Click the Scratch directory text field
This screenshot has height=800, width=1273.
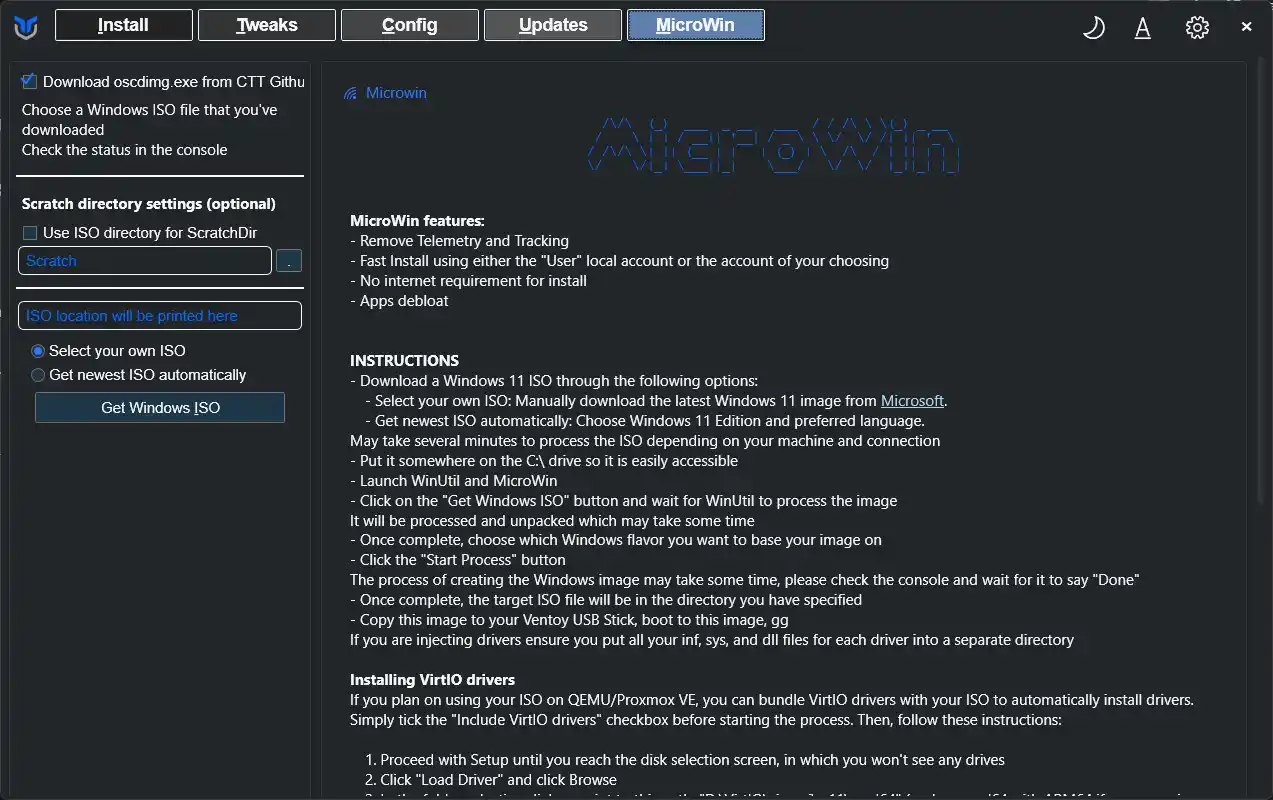(x=145, y=261)
